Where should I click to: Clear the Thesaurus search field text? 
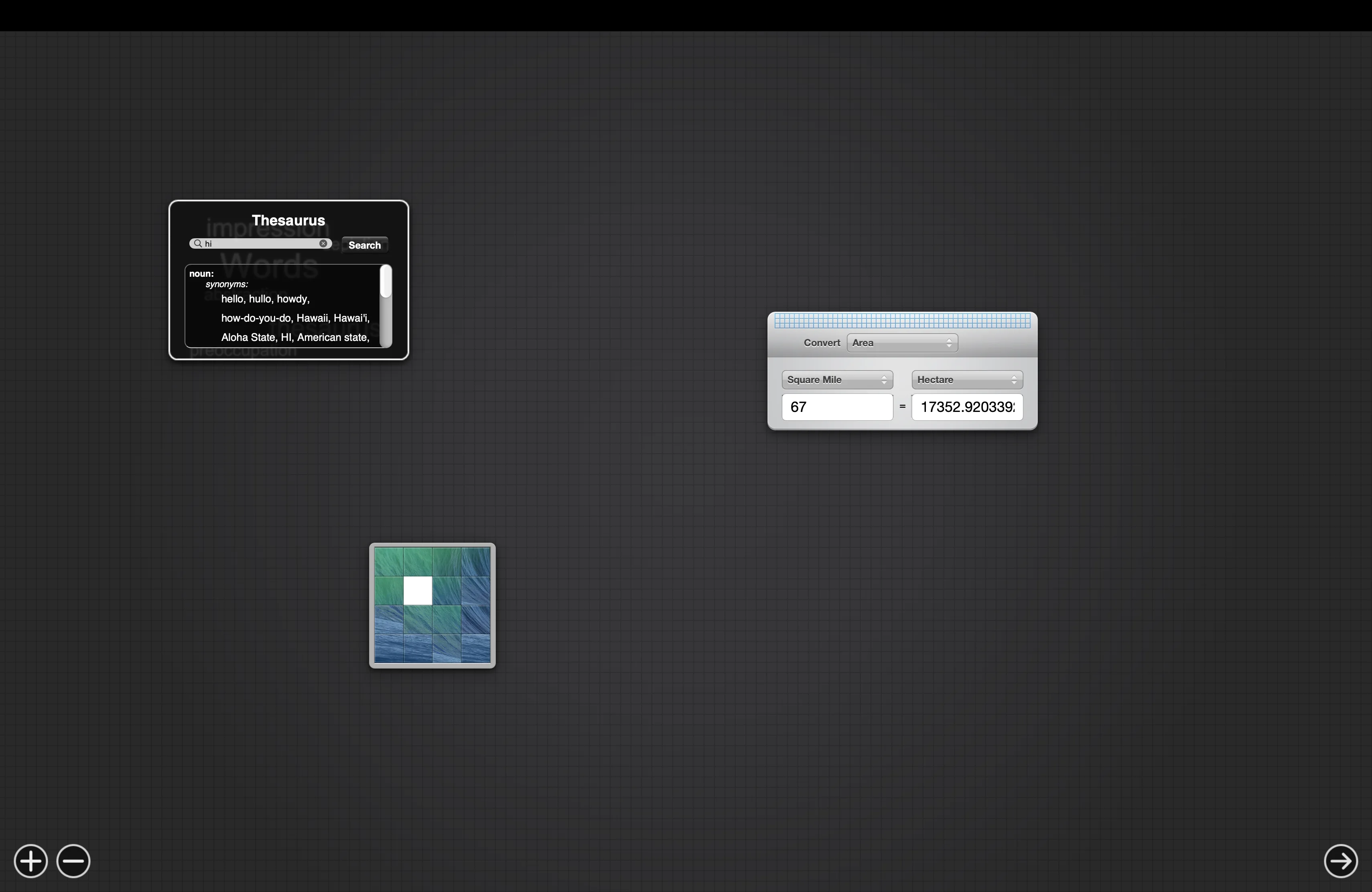pyautogui.click(x=323, y=244)
